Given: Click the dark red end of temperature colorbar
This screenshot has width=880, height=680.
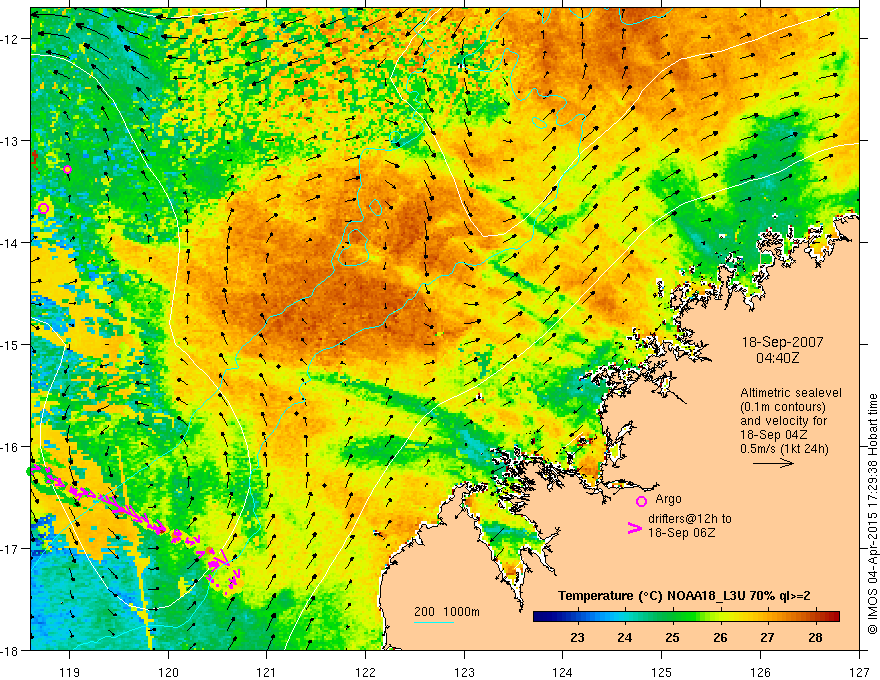Looking at the screenshot, I should (x=833, y=617).
